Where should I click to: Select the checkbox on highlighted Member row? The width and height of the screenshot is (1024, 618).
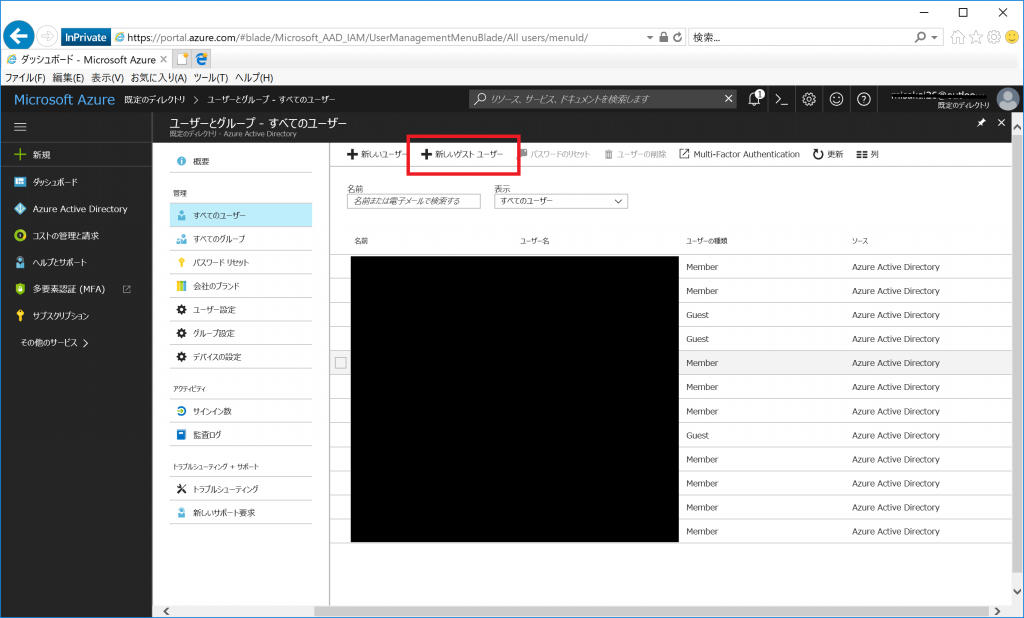coord(341,363)
